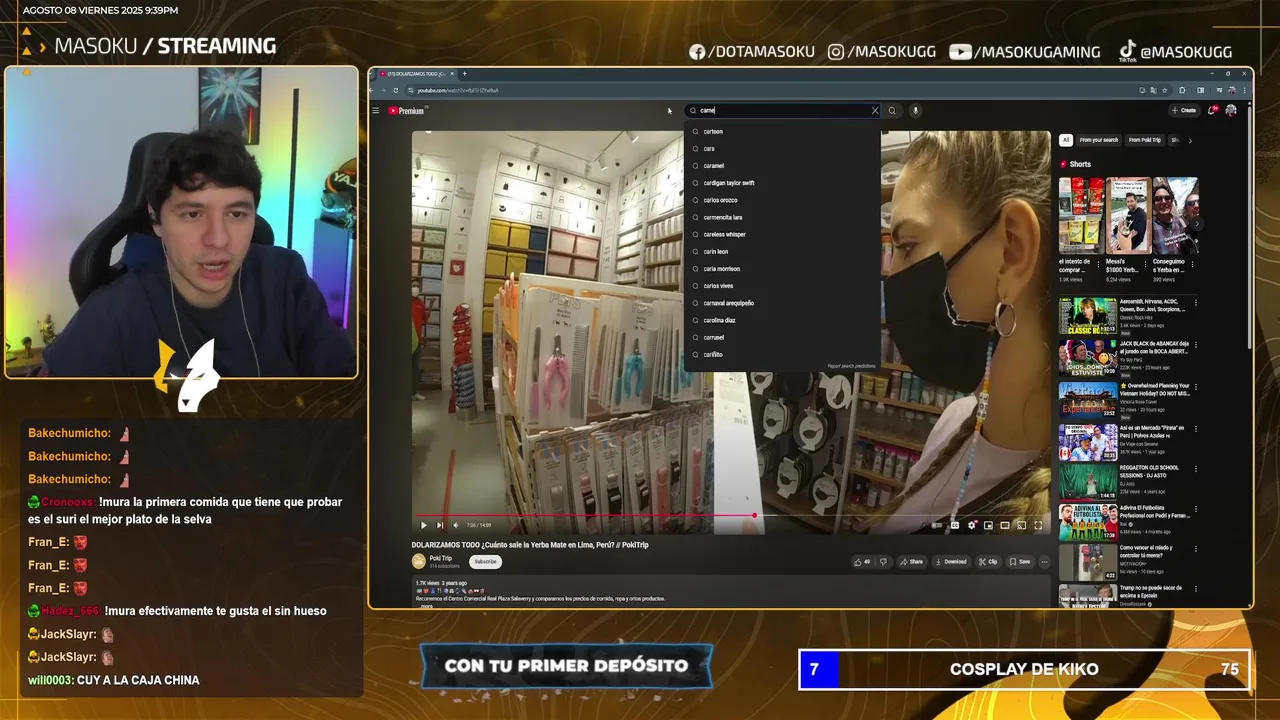The height and width of the screenshot is (720, 1280).
Task: Click the Download button
Action: tap(951, 562)
